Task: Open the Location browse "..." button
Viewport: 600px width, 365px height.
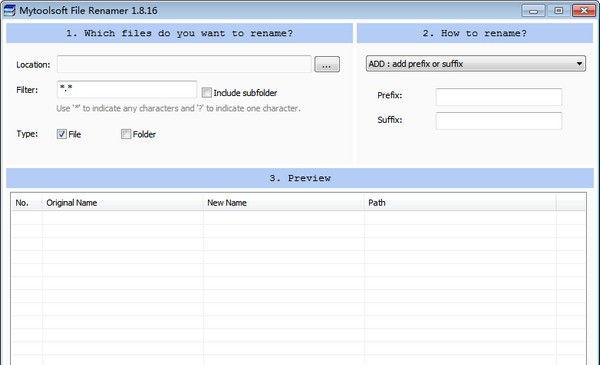Action: 327,64
